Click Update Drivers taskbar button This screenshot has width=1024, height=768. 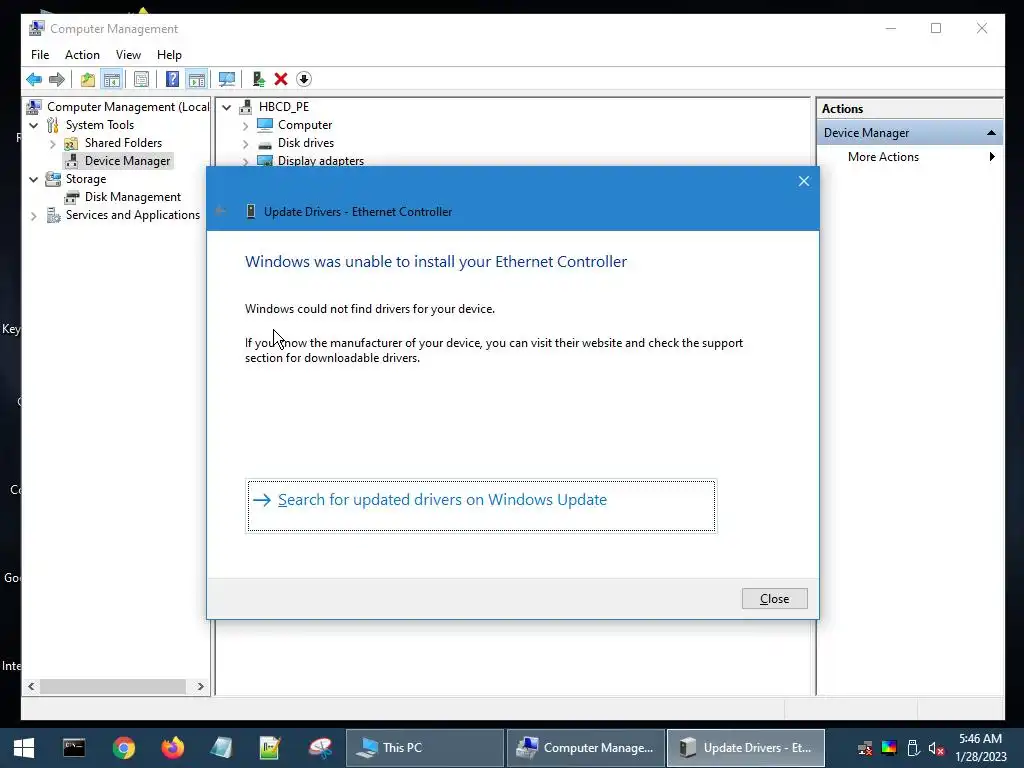[x=746, y=748]
